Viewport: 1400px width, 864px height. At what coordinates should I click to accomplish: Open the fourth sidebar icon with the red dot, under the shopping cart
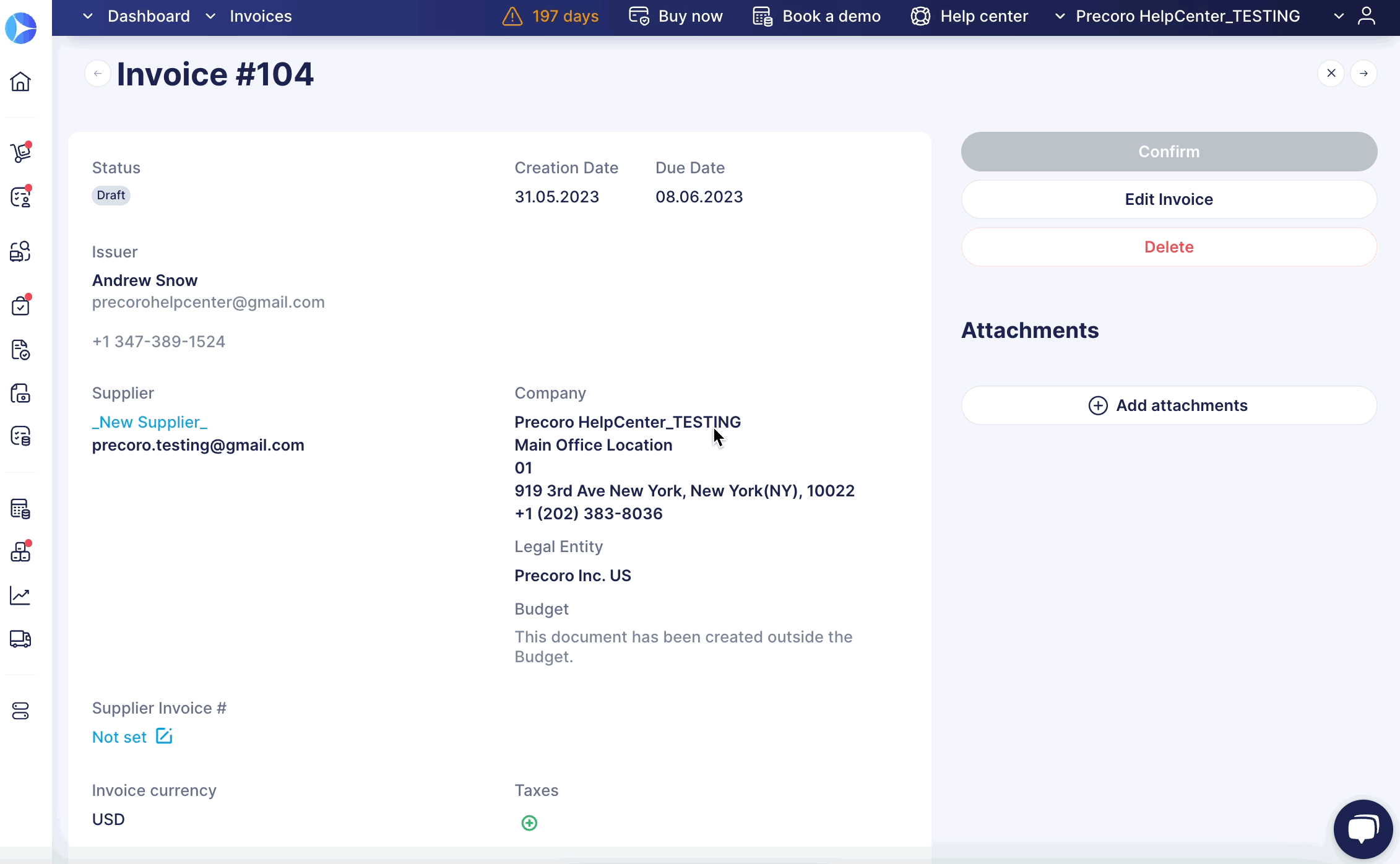point(20,197)
